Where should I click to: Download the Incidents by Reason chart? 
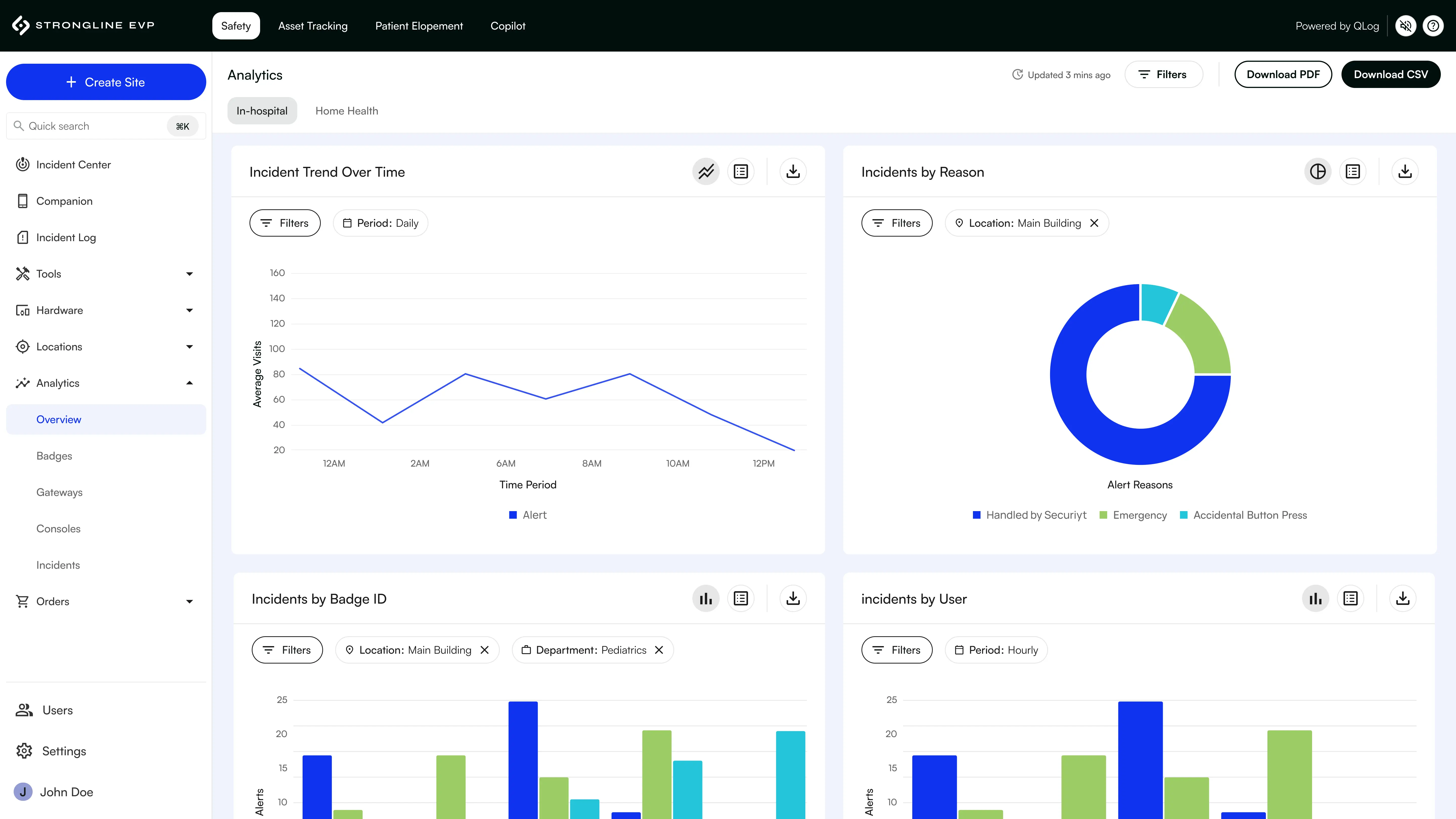[1405, 171]
